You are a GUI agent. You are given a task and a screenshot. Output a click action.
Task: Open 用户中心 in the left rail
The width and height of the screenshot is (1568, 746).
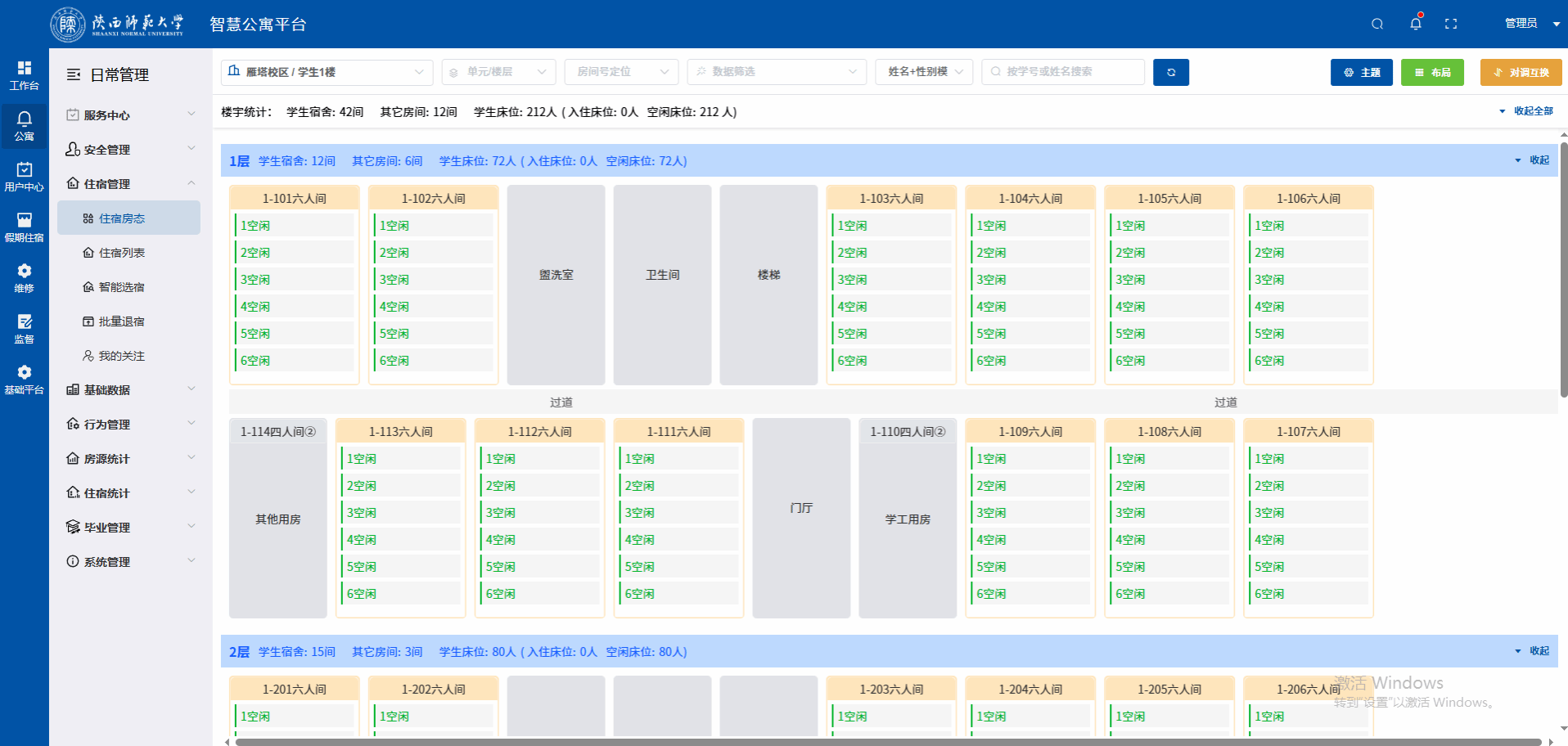pyautogui.click(x=24, y=177)
